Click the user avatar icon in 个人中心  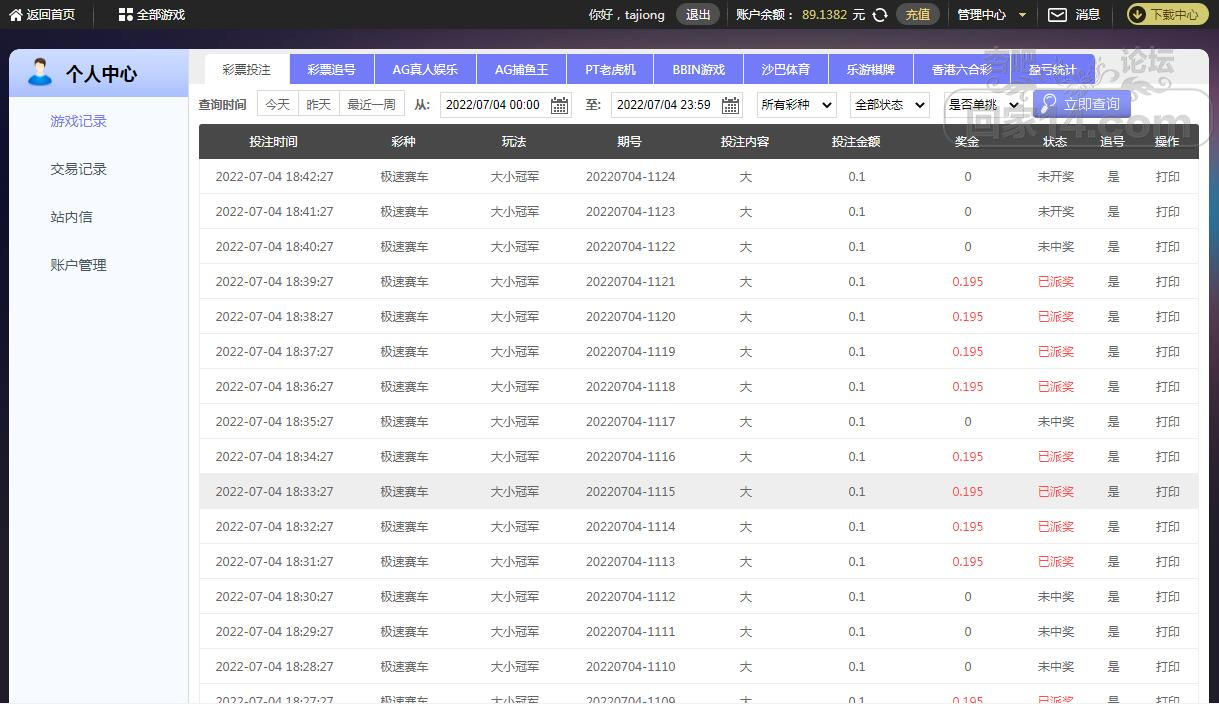coord(40,72)
